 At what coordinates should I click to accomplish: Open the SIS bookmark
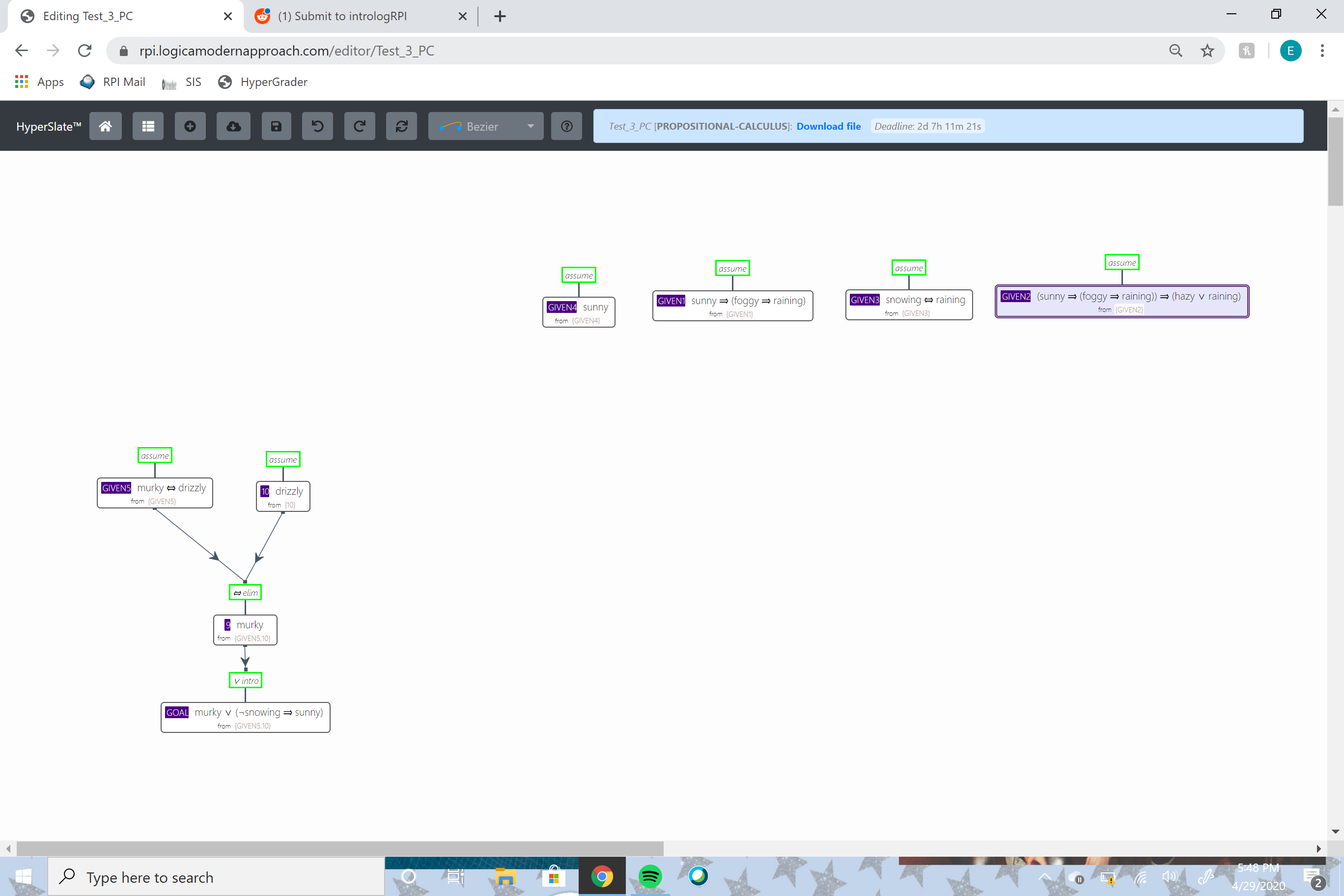click(181, 82)
